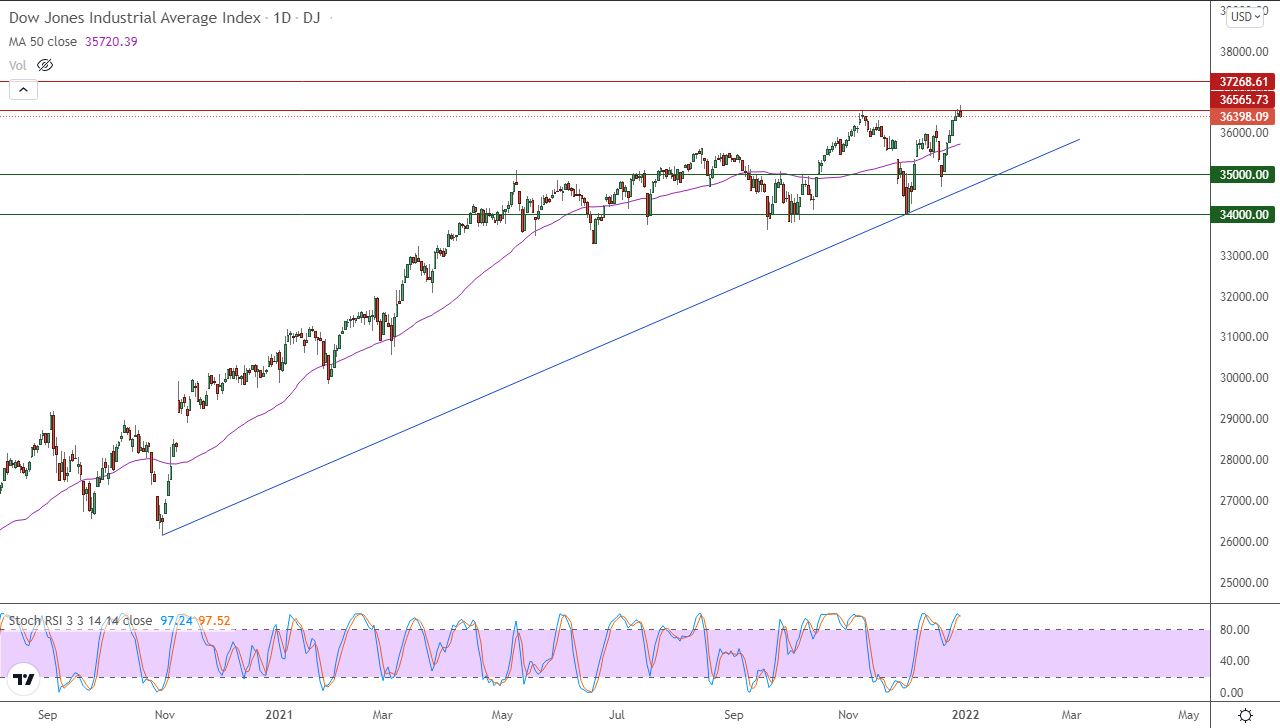Click the Vol indicator label
Viewport: 1280px width, 728px height.
pyautogui.click(x=18, y=65)
